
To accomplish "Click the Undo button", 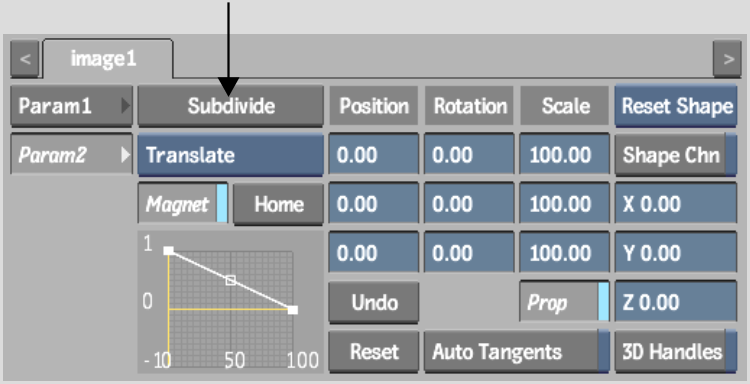I will pyautogui.click(x=374, y=302).
